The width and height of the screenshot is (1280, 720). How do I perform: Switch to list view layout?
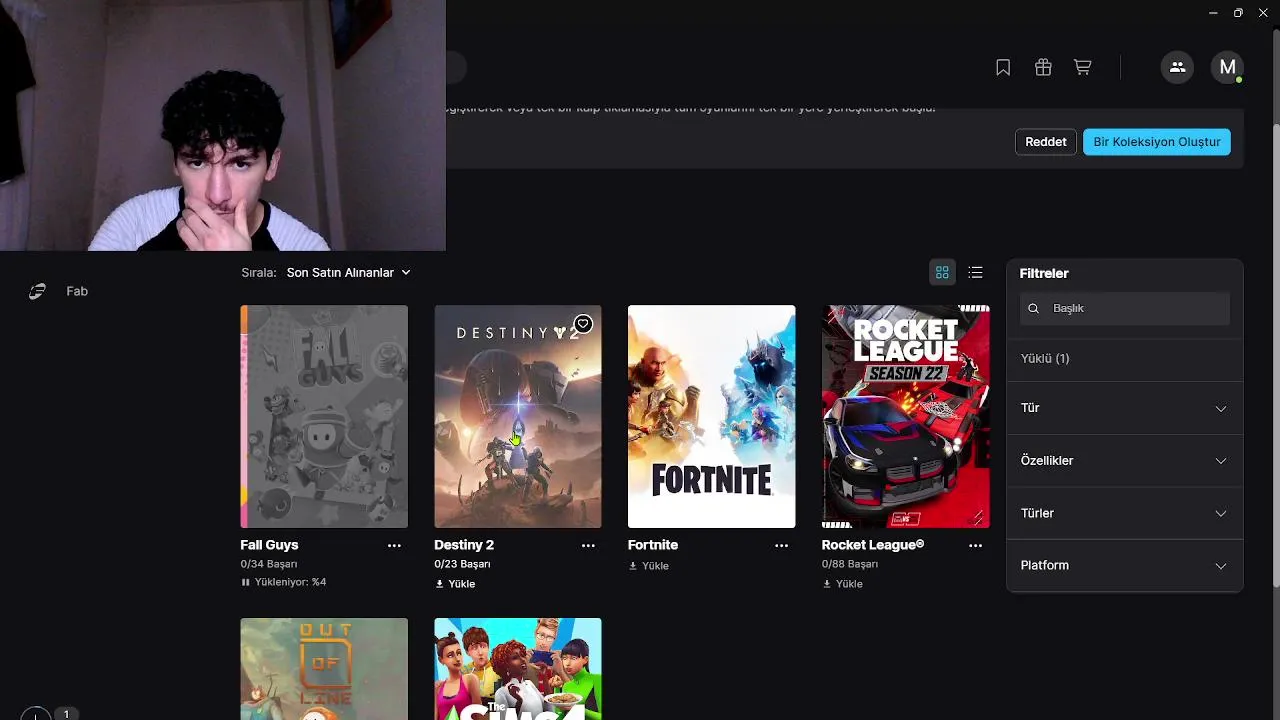pyautogui.click(x=976, y=272)
